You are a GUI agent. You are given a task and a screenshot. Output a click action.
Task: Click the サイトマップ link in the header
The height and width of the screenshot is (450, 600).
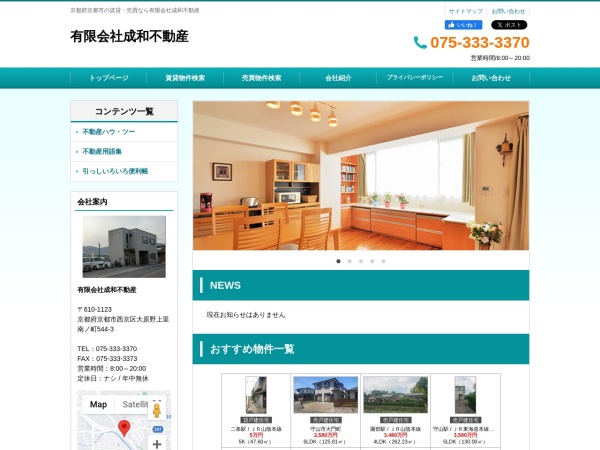466,11
